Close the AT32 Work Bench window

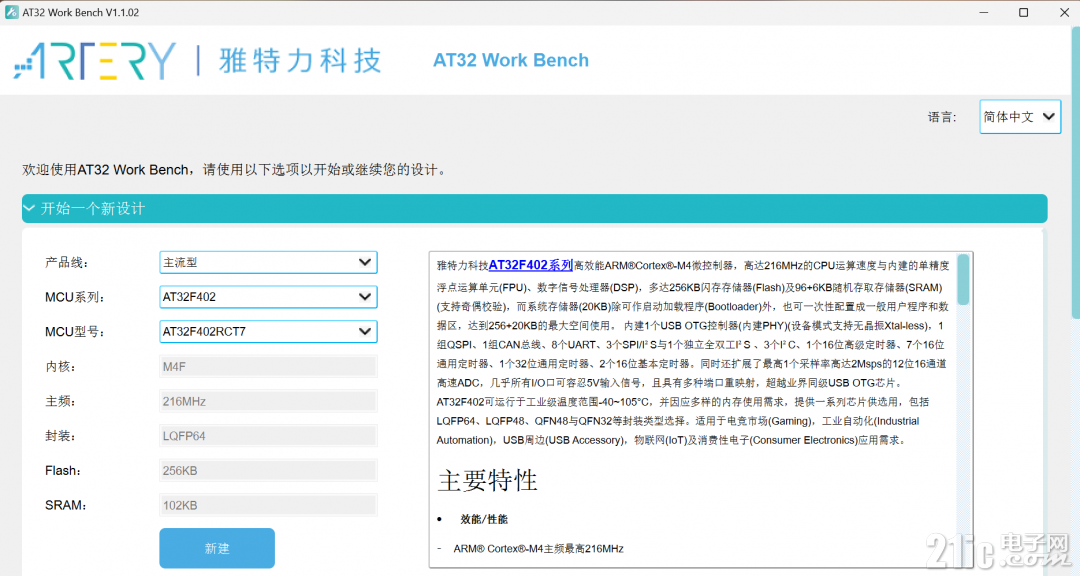[1064, 12]
